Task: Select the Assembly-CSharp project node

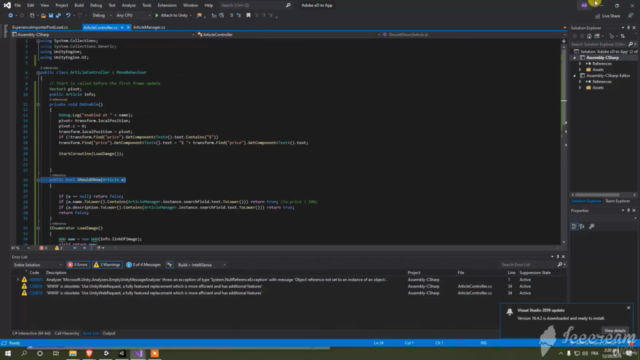Action: click(602, 58)
